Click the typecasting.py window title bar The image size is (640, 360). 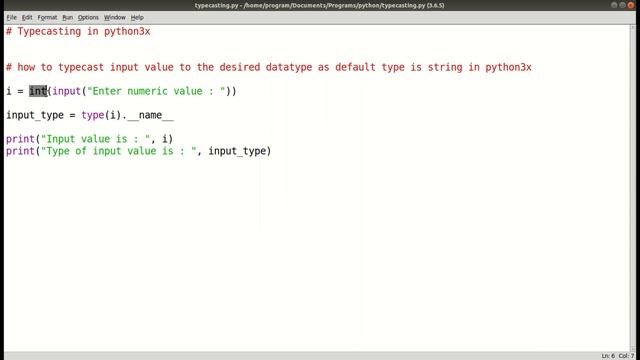(320, 5)
